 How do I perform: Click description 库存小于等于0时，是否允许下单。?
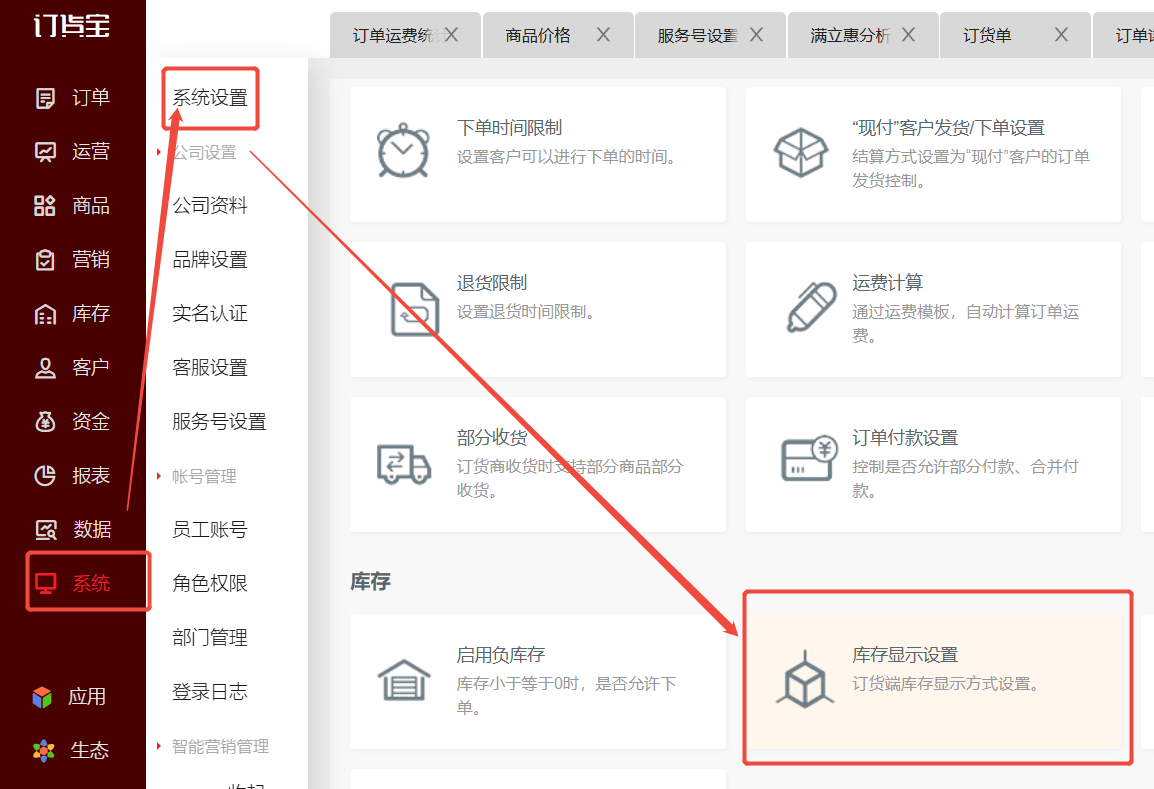point(567,696)
